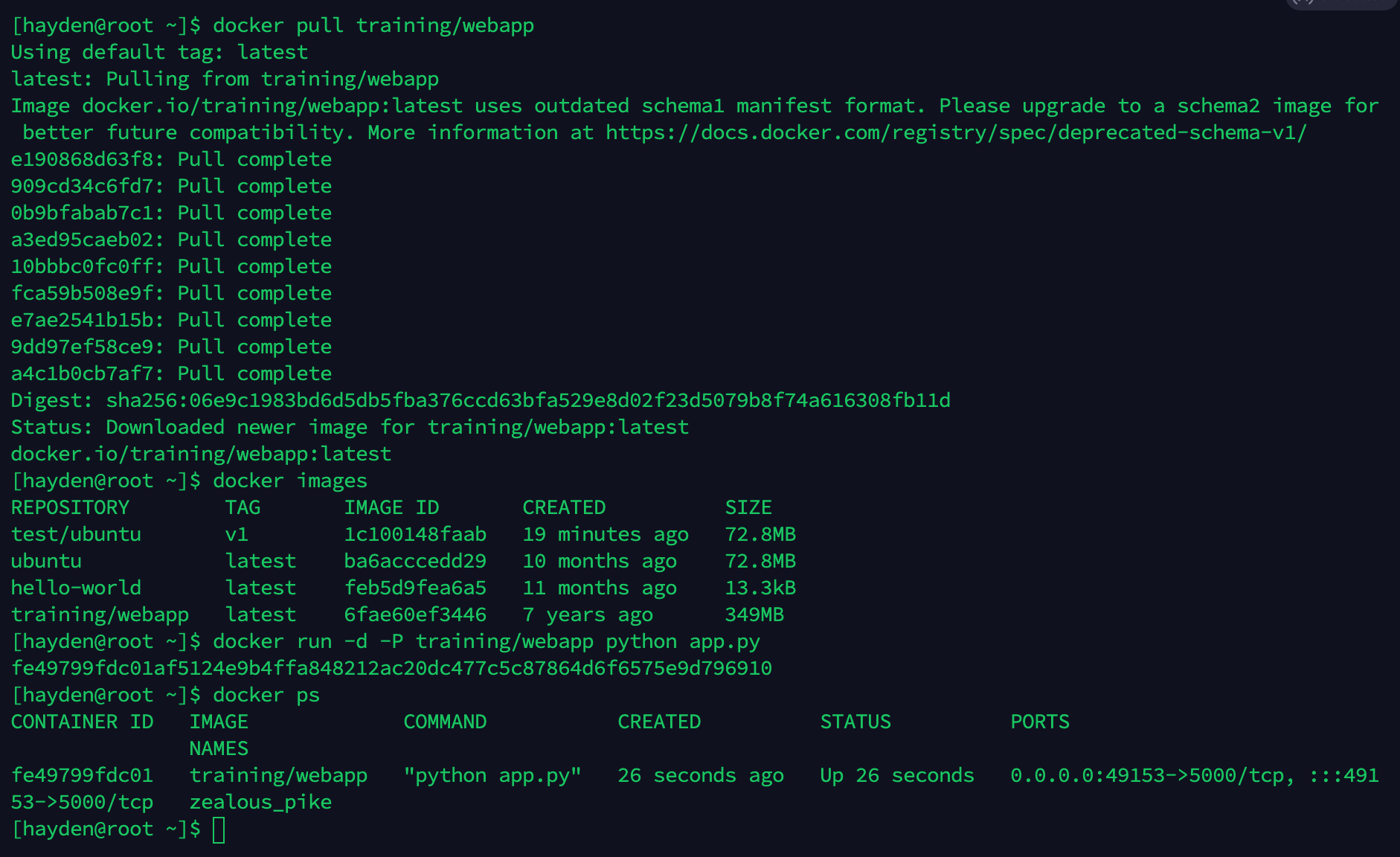Click the partially visible badge in top-right corner
Image resolution: width=1400 pixels, height=857 pixels.
pyautogui.click(x=1339, y=4)
